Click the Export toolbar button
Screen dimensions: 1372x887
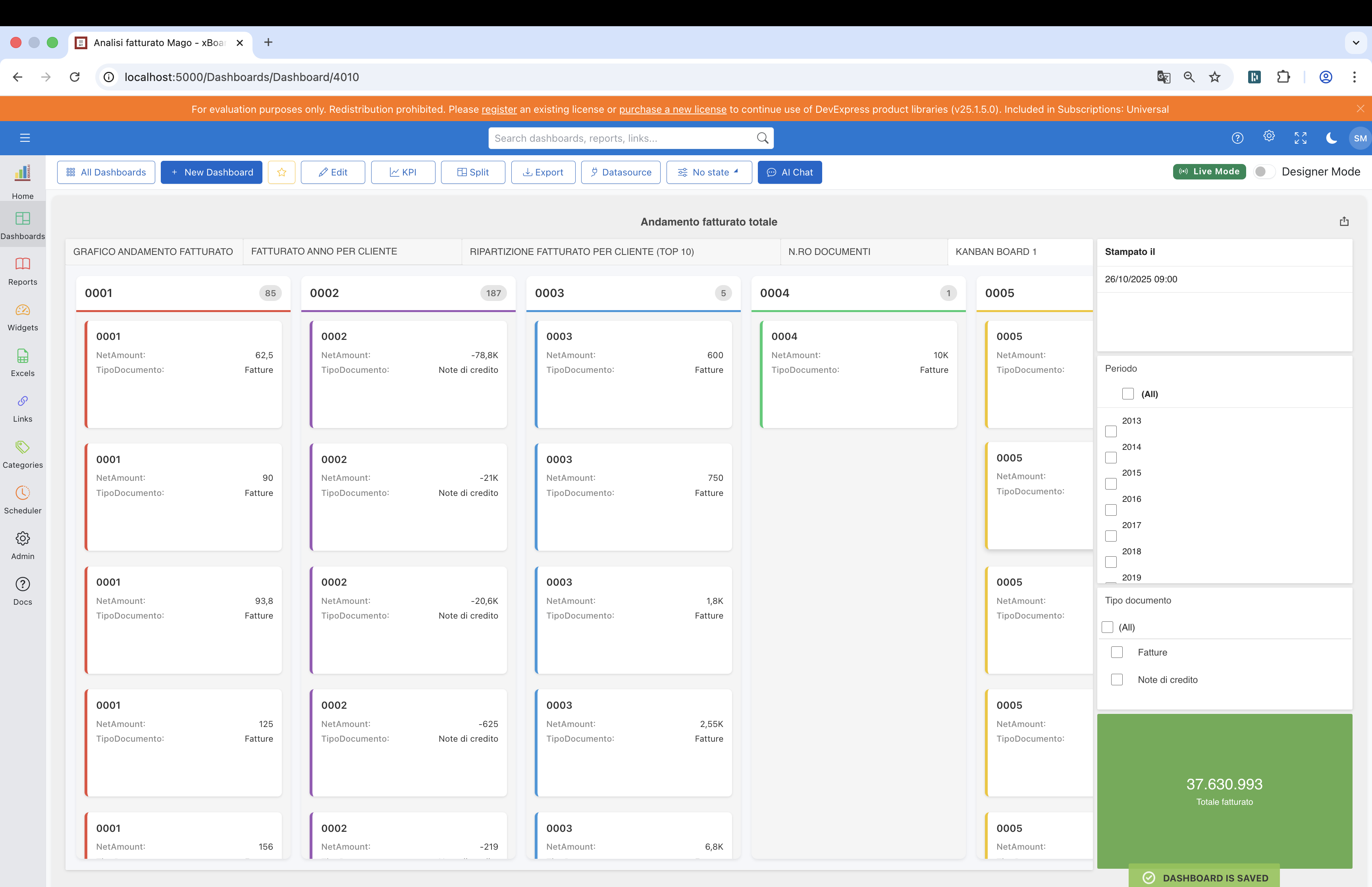coord(543,172)
